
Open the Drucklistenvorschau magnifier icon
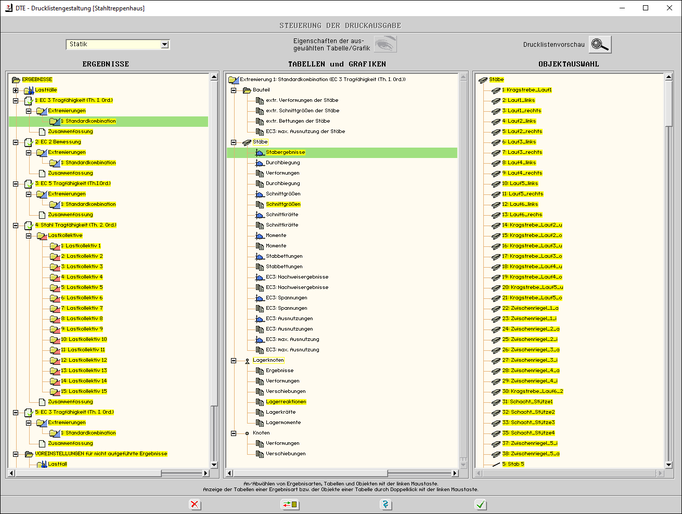599,44
